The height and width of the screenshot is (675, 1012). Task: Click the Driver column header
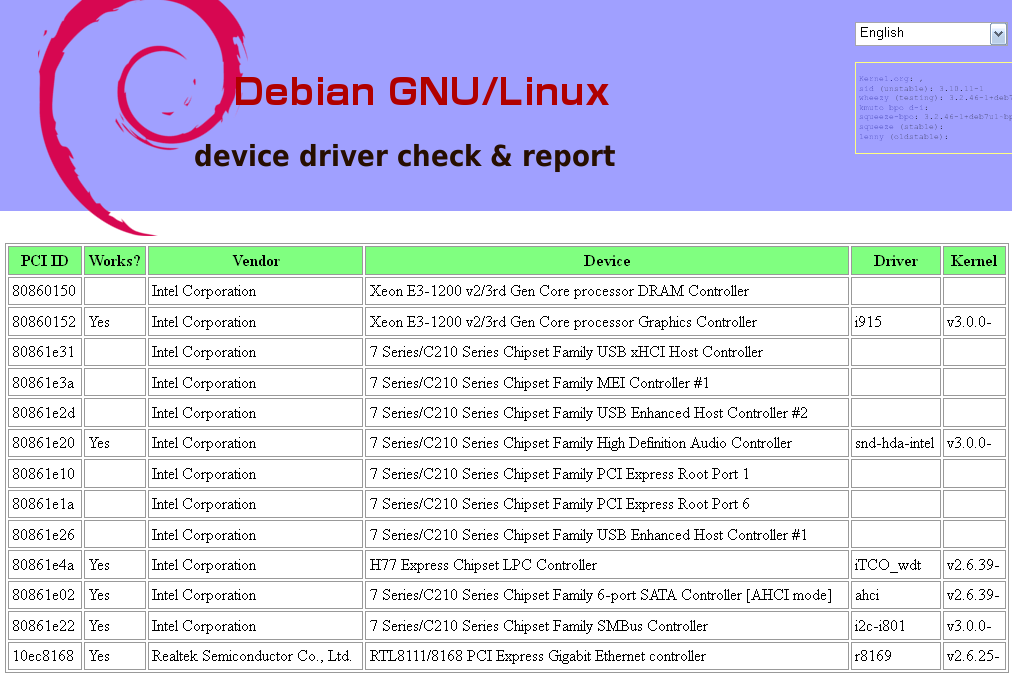895,261
